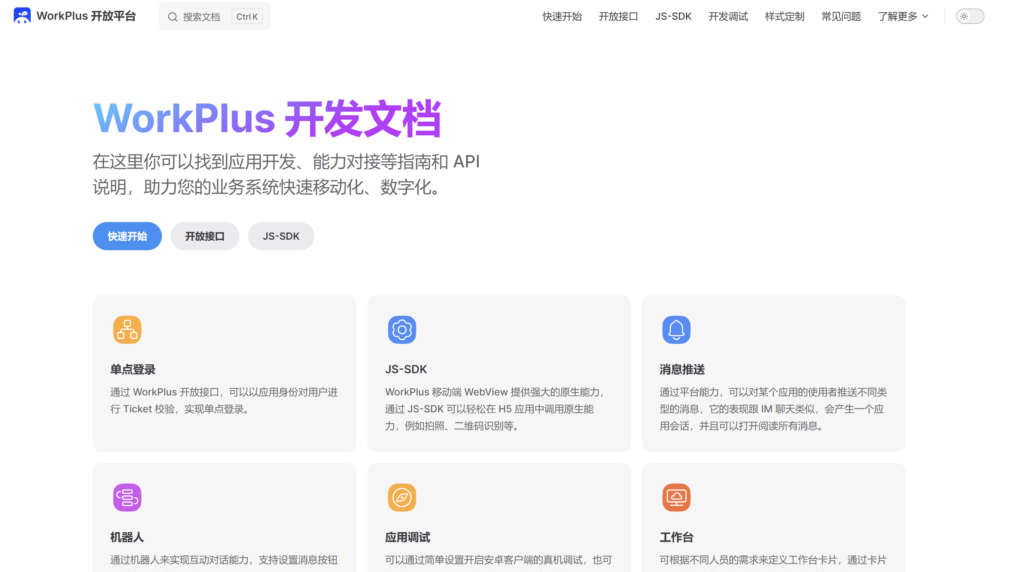Viewport: 1024px width, 572px height.
Task: Open 快速开始 in the top navigation
Action: (562, 16)
